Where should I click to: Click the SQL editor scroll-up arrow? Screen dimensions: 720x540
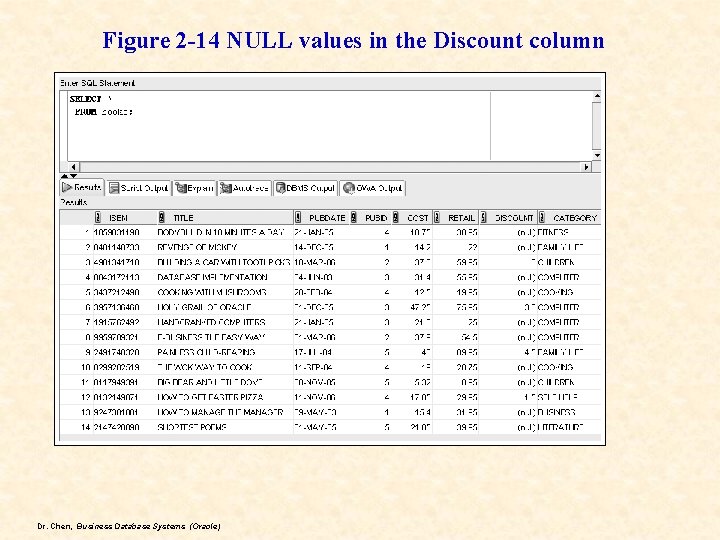pos(596,96)
